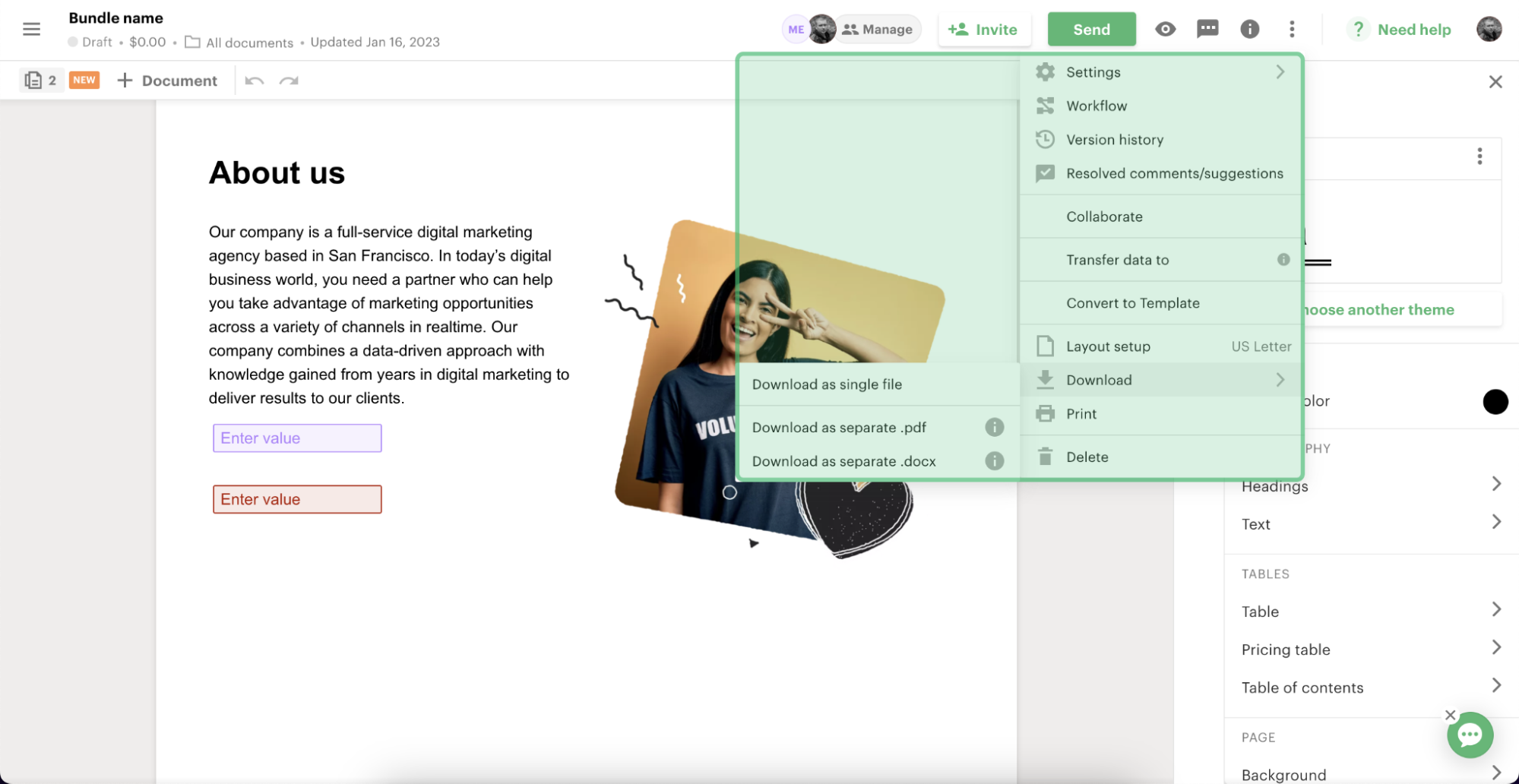Screen dimensions: 1519x784
Task: Click the ME recipient badge
Action: (796, 30)
